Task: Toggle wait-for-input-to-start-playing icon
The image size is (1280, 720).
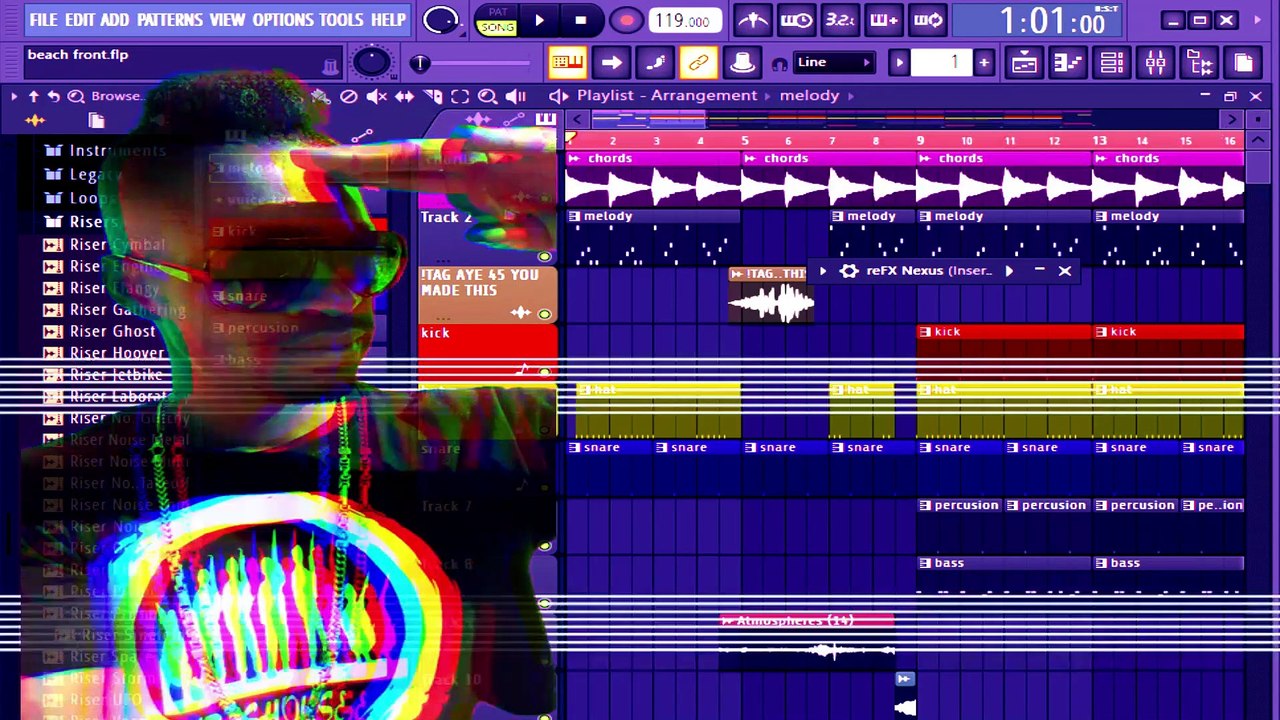Action: [x=796, y=20]
